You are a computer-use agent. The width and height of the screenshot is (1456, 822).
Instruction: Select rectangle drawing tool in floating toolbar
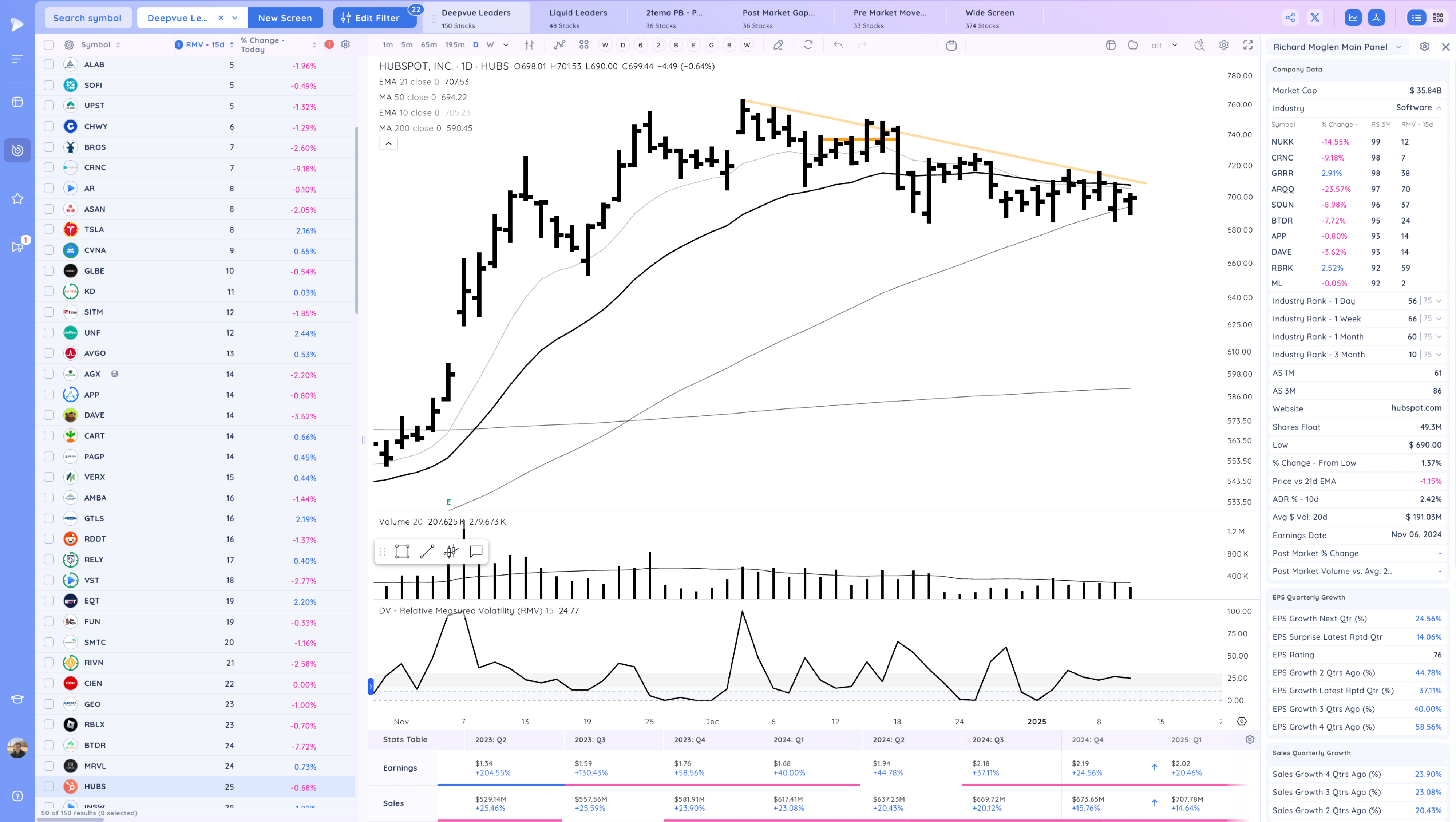point(403,551)
